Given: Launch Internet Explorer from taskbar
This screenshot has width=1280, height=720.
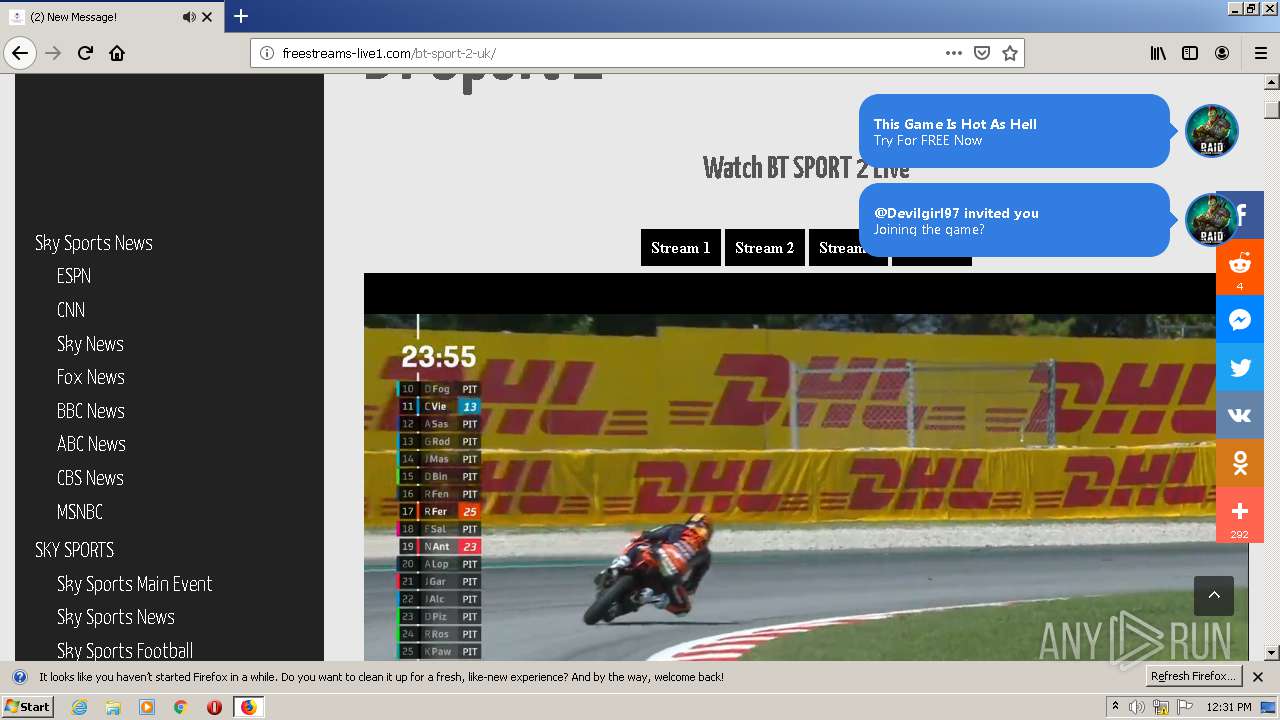Looking at the screenshot, I should pyautogui.click(x=80, y=707).
